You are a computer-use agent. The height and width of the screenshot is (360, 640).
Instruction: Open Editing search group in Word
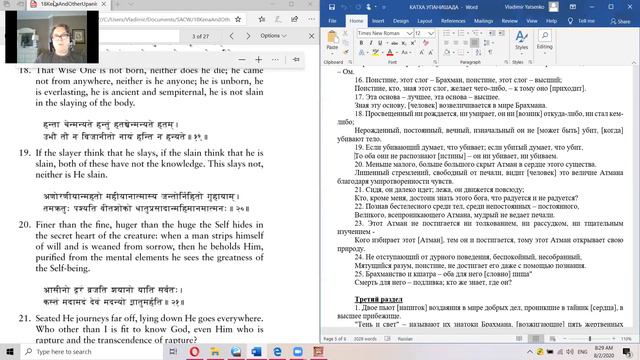tap(545, 41)
